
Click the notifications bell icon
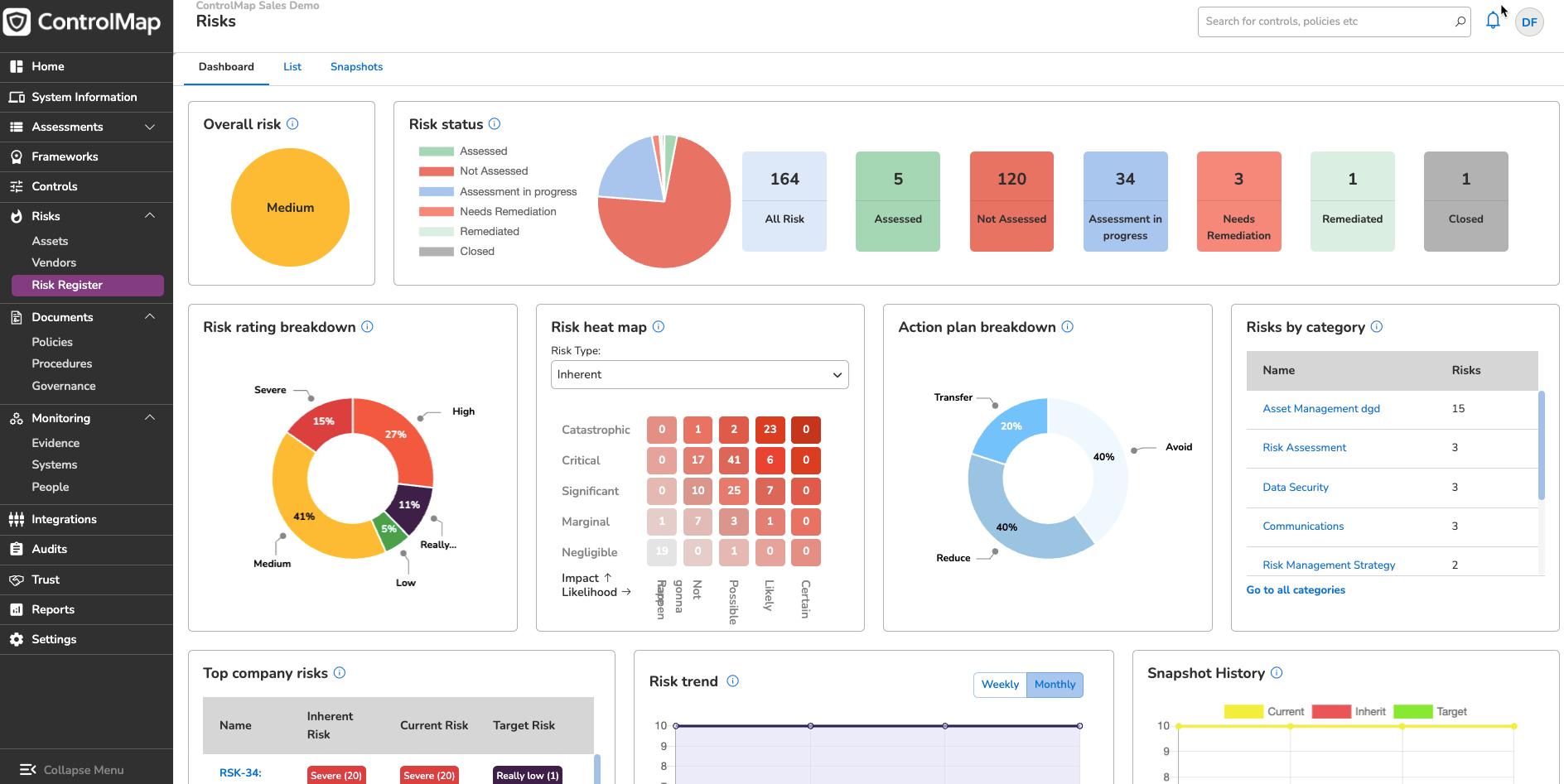coord(1493,21)
